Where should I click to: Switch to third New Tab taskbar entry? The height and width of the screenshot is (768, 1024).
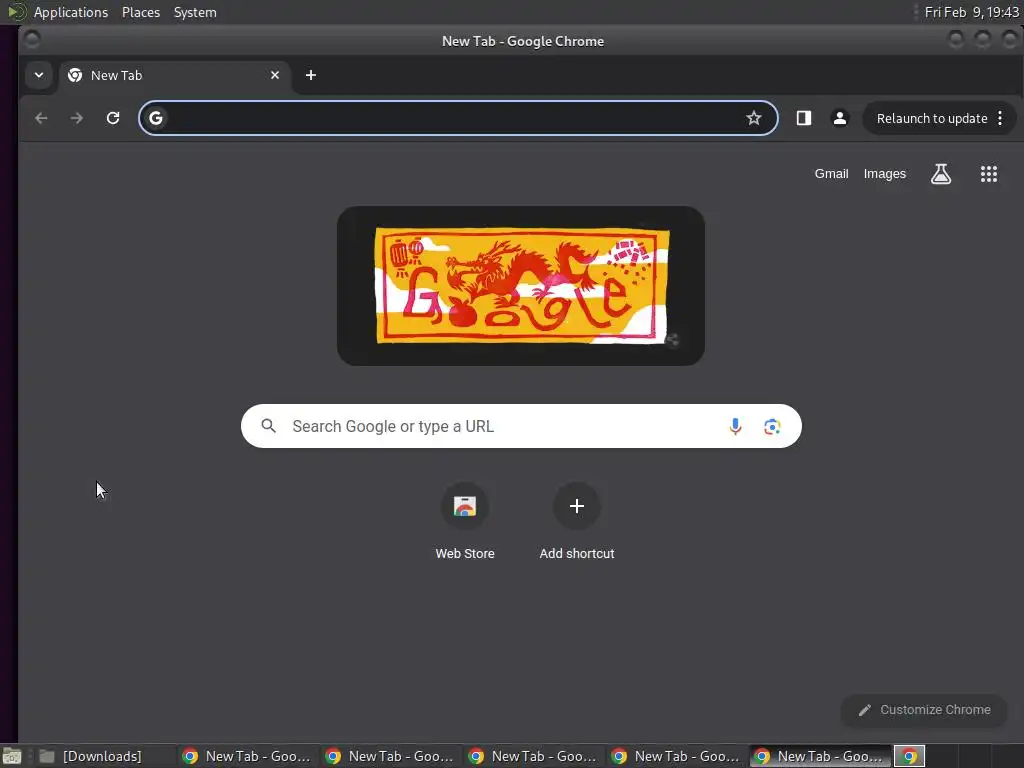click(x=533, y=756)
